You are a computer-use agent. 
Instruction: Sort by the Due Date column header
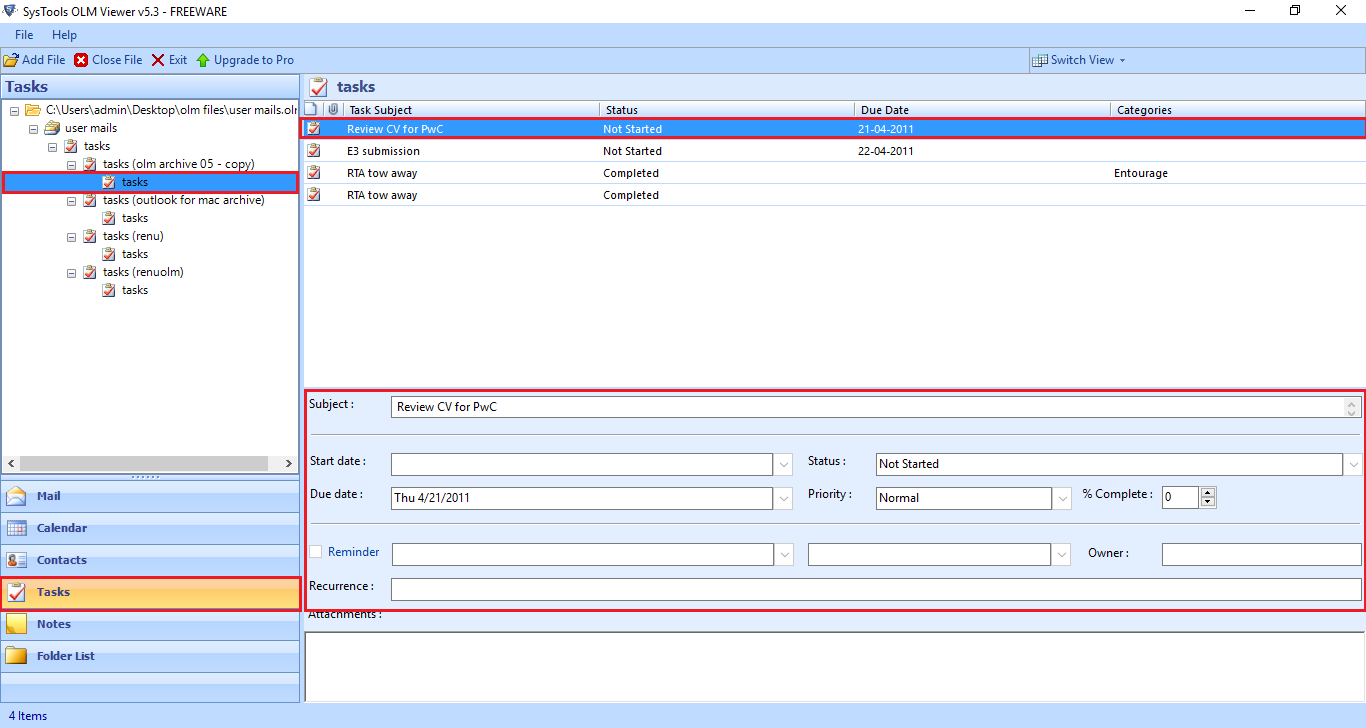(x=983, y=110)
